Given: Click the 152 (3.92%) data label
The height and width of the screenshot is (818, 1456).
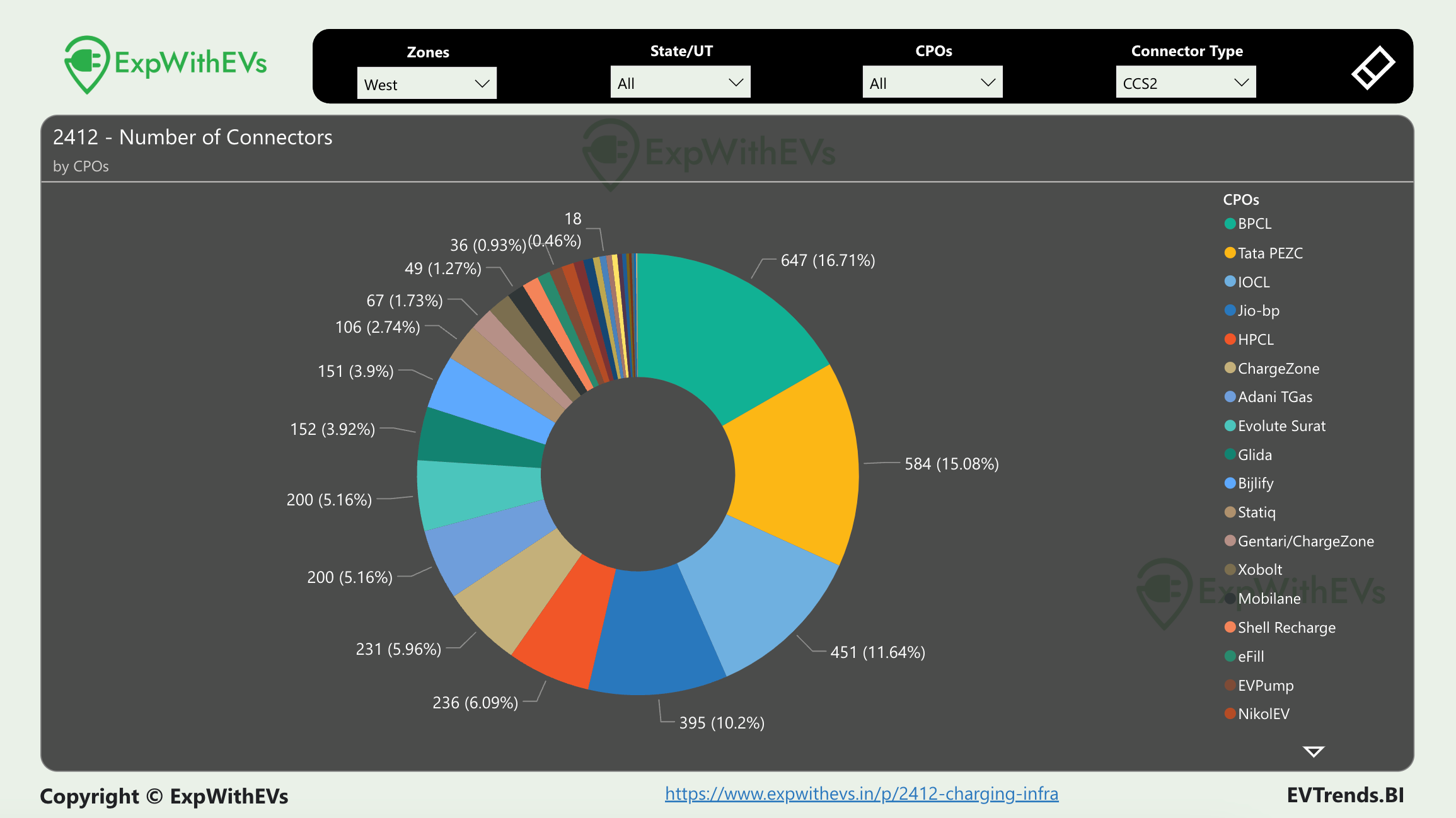Looking at the screenshot, I should point(332,429).
